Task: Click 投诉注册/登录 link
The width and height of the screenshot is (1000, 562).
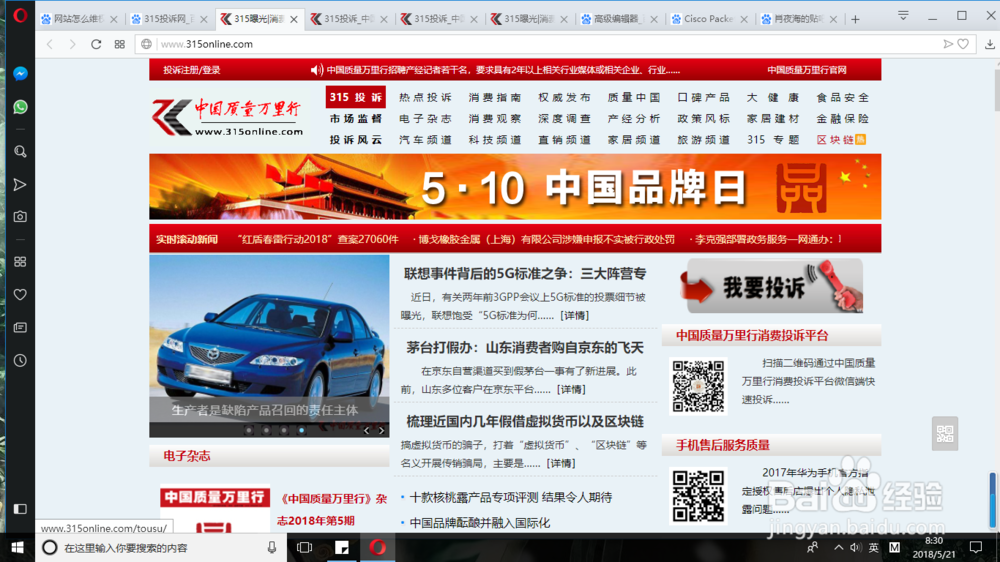Action: tap(191, 70)
